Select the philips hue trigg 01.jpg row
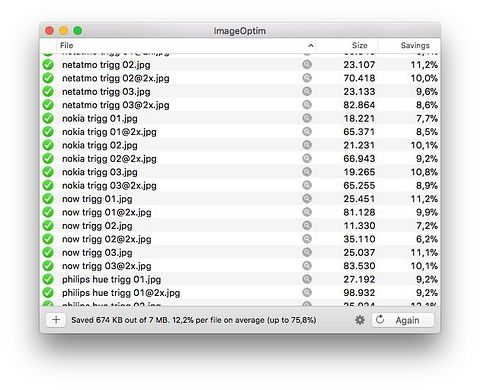This screenshot has width=480, height=390. (240, 279)
